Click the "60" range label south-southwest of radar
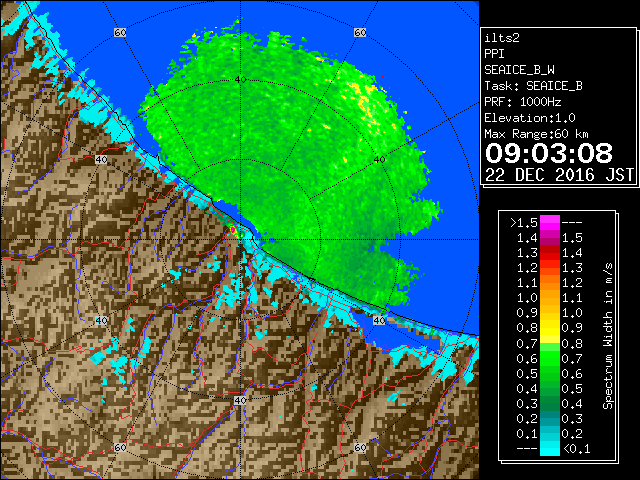 pyautogui.click(x=120, y=447)
